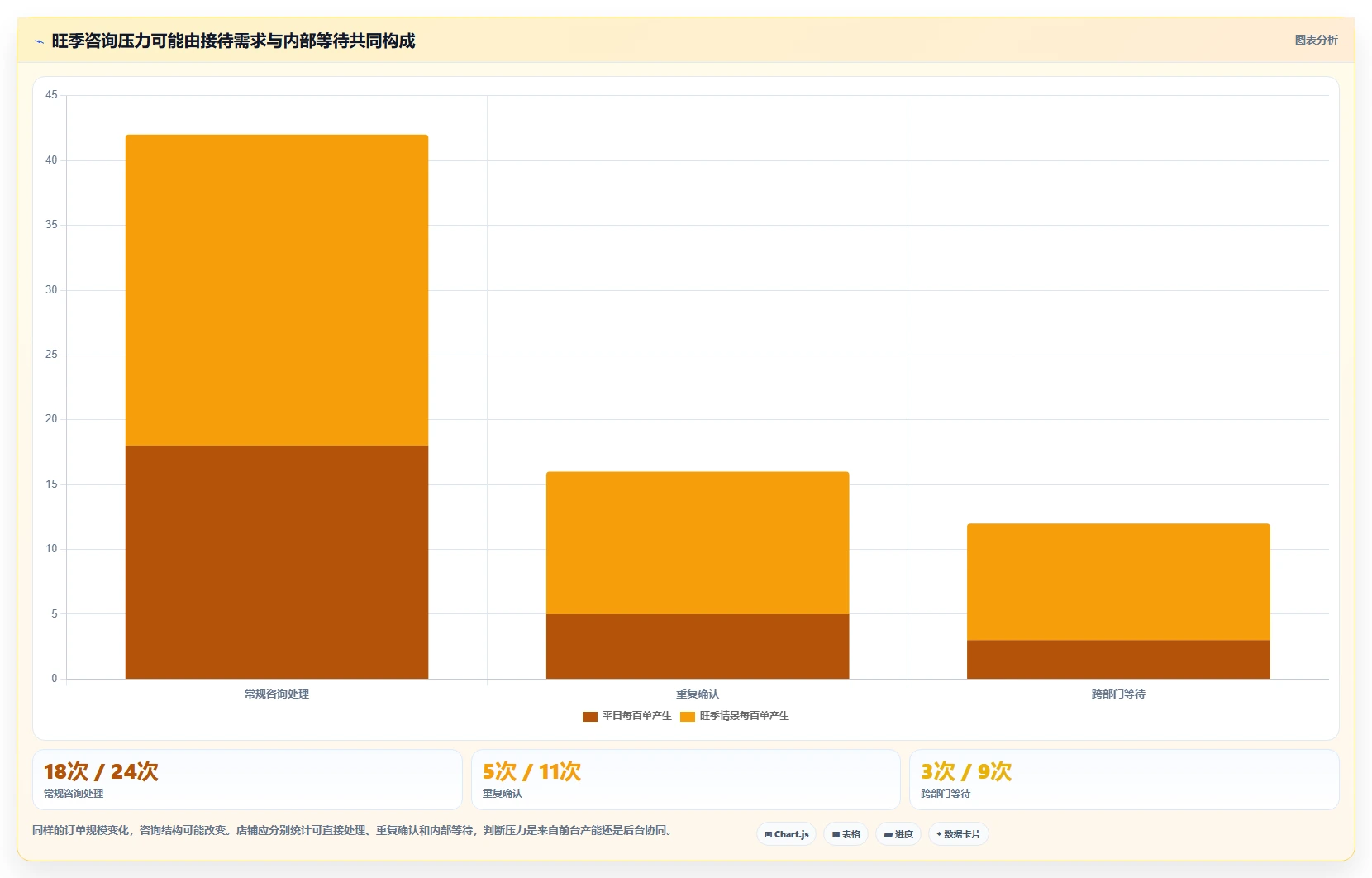Click the chart title 旺季咨询压力可能由接待需求与内部等待共同构成

point(233,41)
